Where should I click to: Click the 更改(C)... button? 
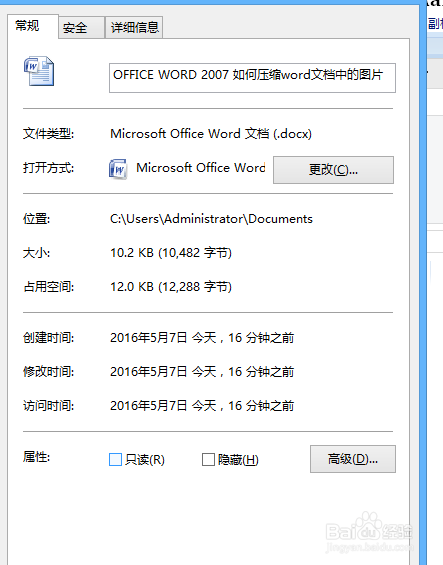333,170
